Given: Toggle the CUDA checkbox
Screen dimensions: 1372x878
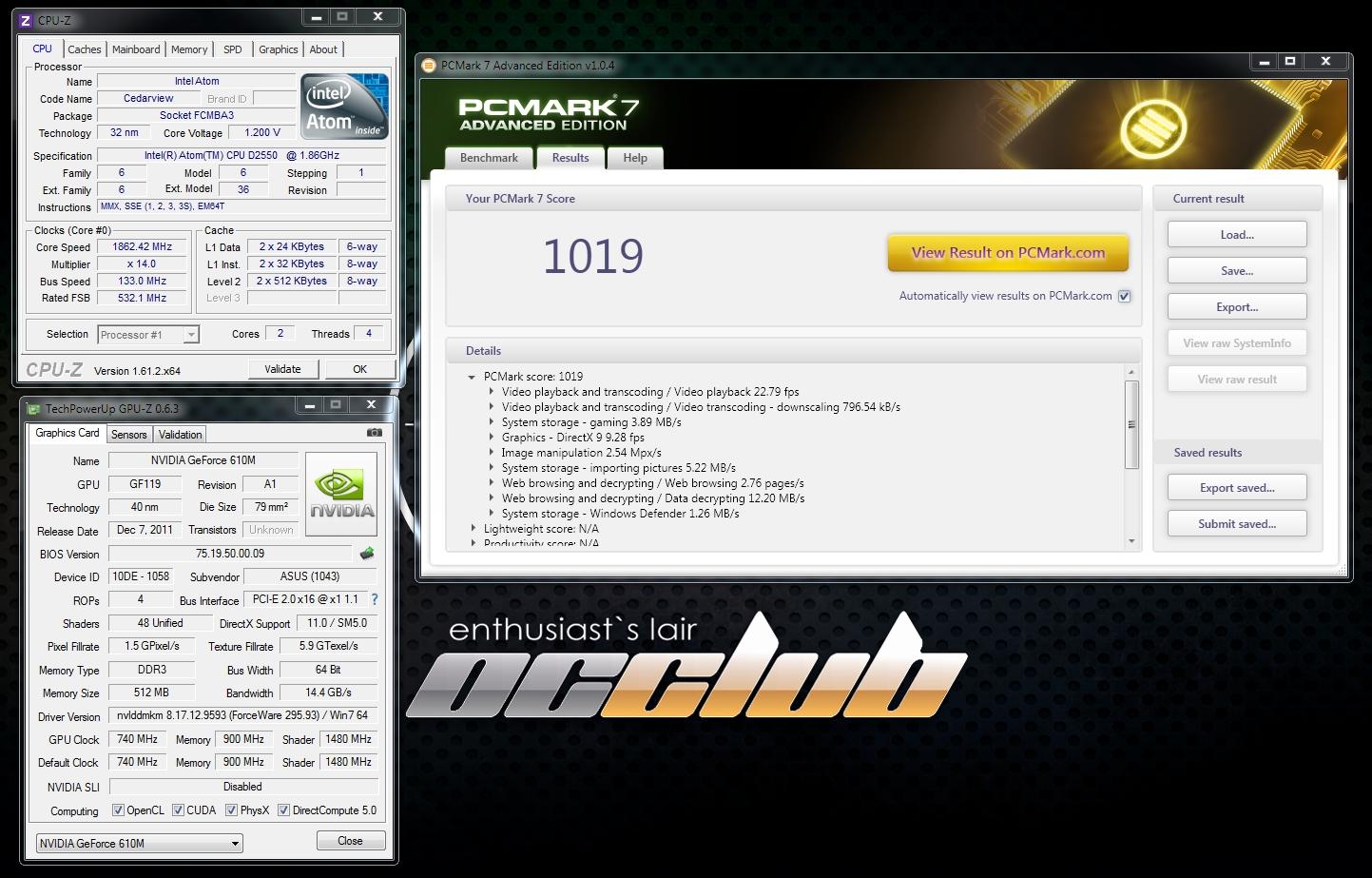Looking at the screenshot, I should coord(178,810).
